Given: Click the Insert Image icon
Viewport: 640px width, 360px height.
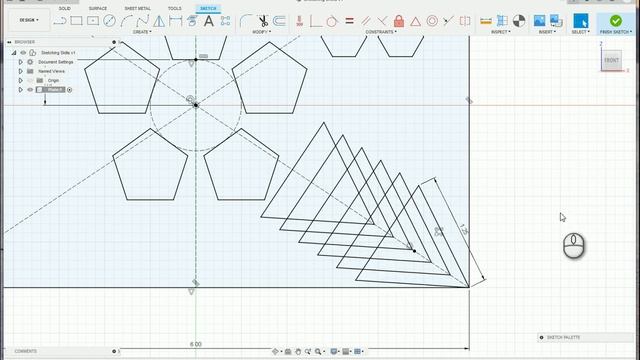Looking at the screenshot, I should click(x=539, y=21).
